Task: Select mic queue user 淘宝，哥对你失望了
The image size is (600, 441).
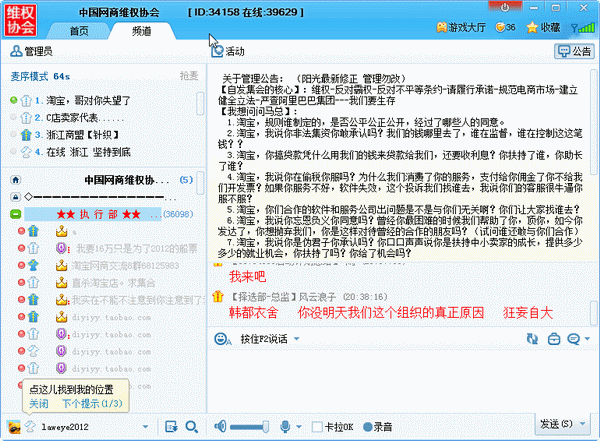Action: tap(88, 101)
